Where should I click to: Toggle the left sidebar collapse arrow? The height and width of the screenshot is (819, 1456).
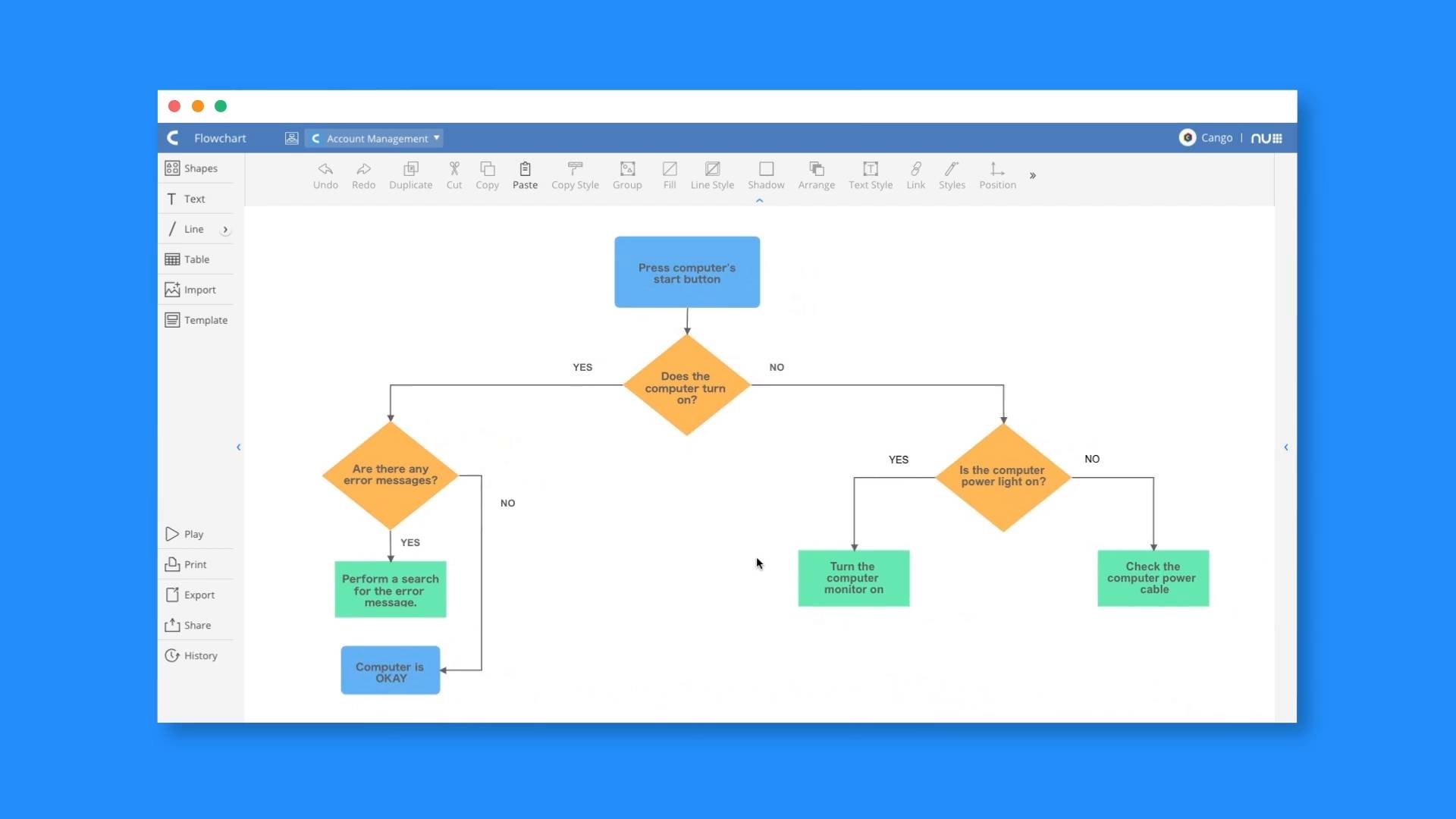click(238, 447)
